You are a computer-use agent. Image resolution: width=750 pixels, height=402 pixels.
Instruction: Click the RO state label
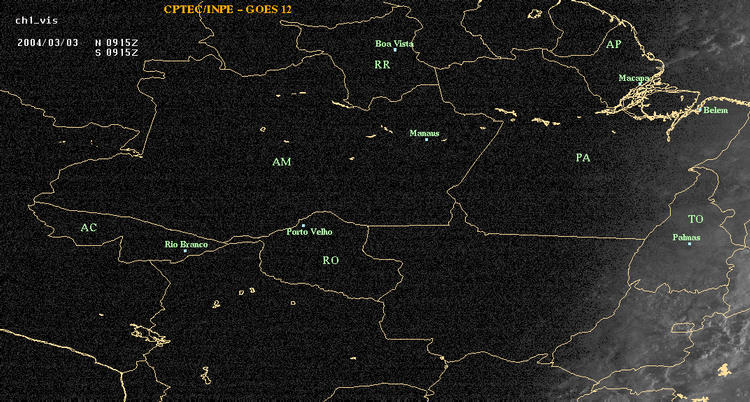[331, 260]
